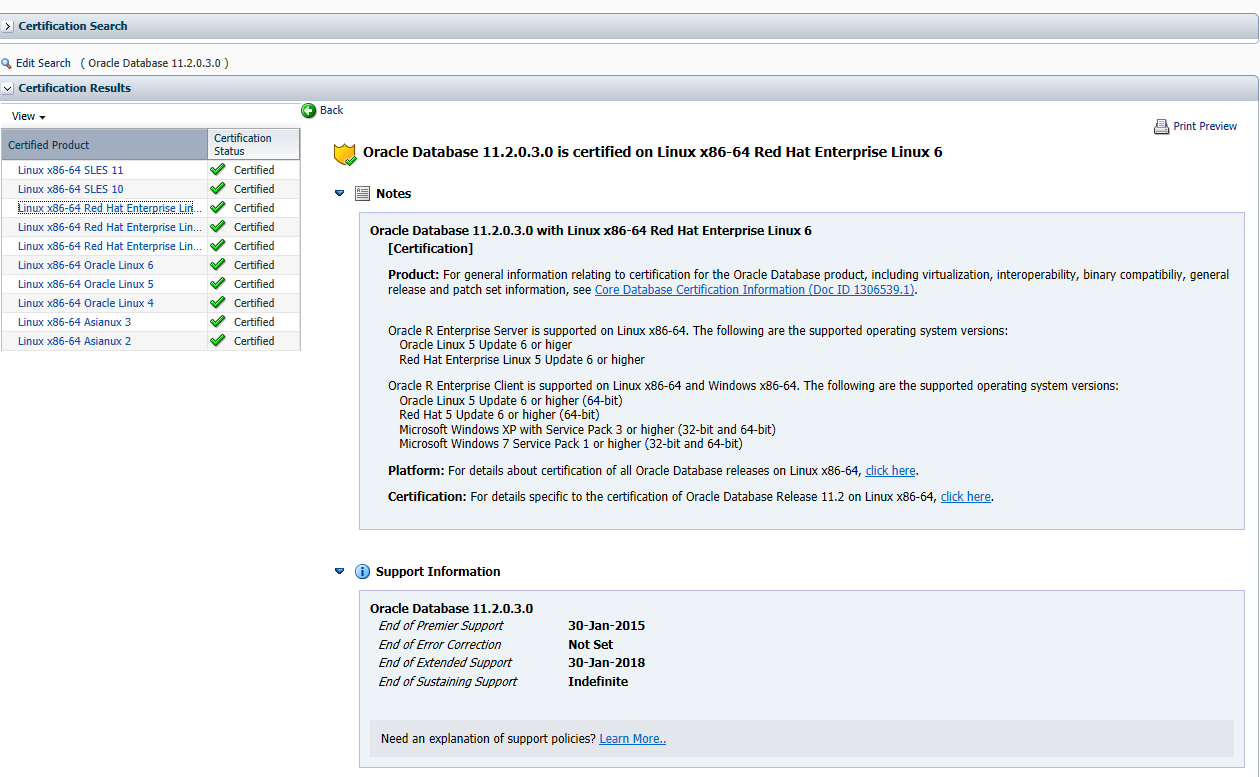Click the 'Oracle Database 11.2.0.3.0' search criteria text
The image size is (1260, 777).
tap(154, 63)
